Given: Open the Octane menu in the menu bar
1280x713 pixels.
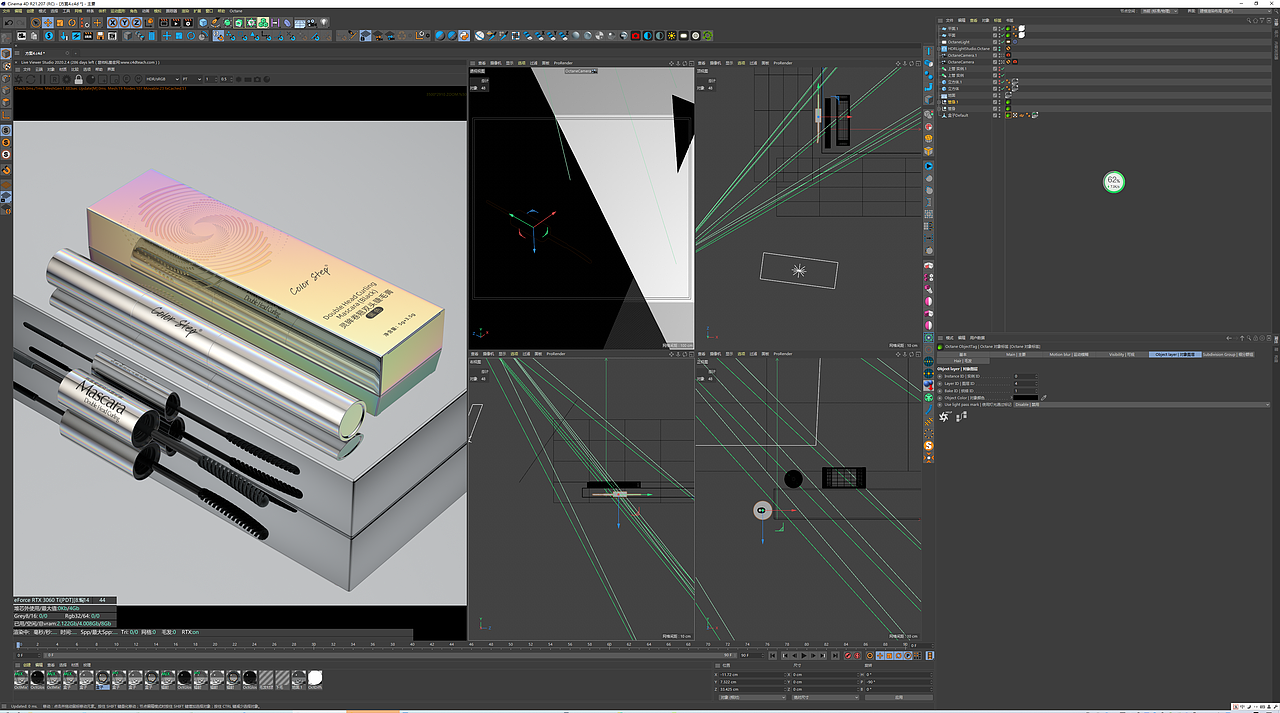Looking at the screenshot, I should [236, 10].
